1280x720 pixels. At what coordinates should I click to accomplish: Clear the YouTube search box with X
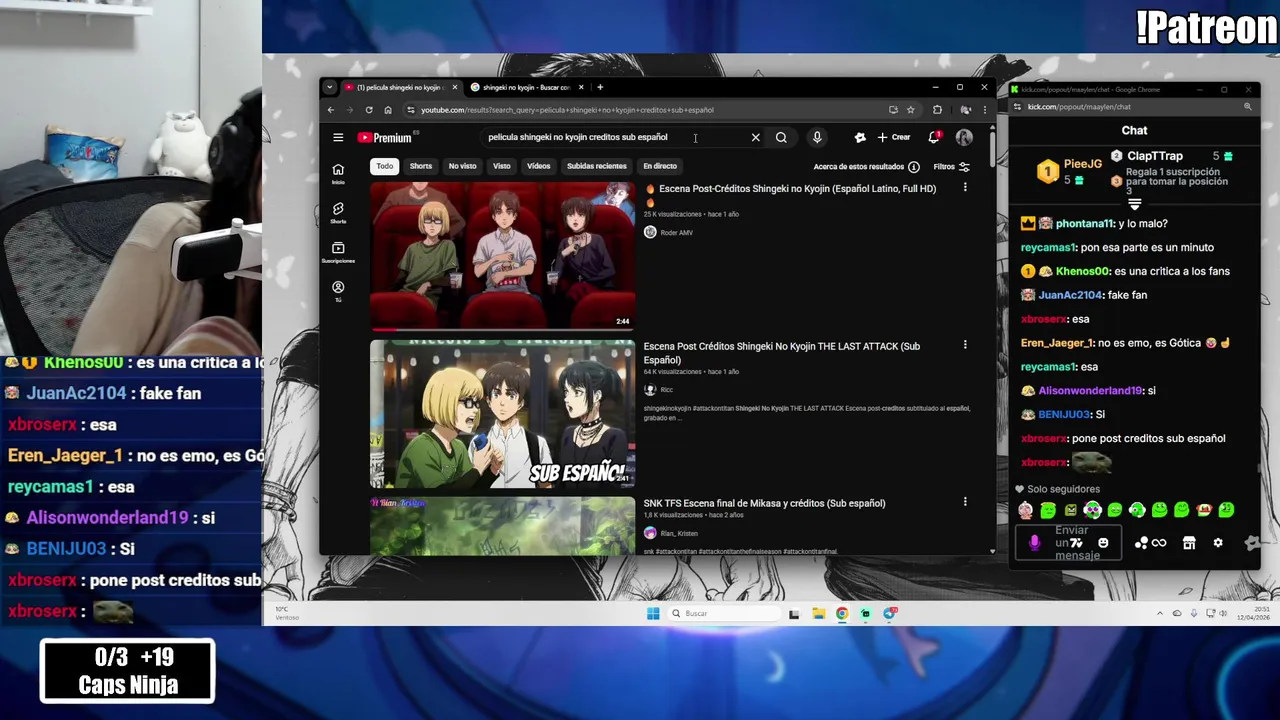(x=755, y=138)
